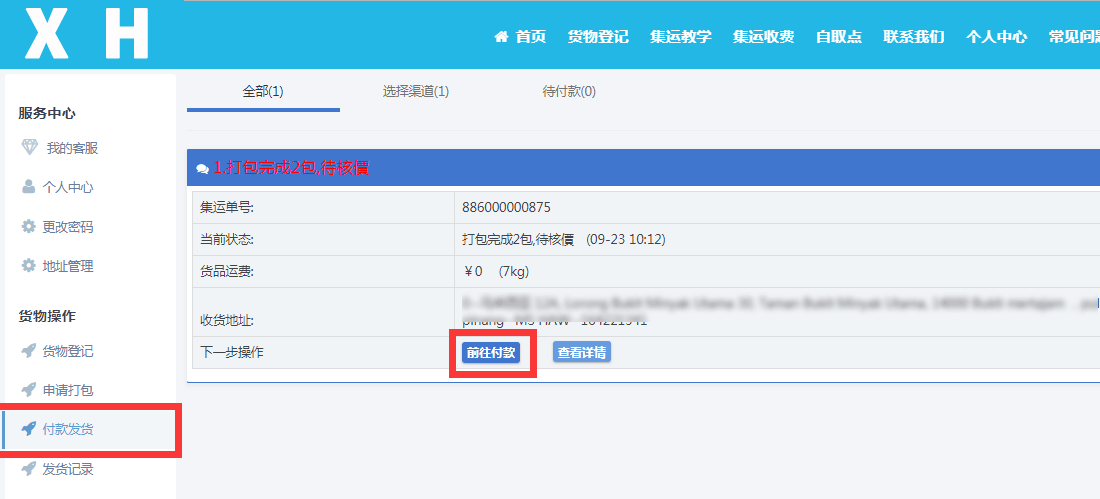Viewport: 1100px width, 499px height.
Task: Open 自取点 from the top navigation
Action: pyautogui.click(x=838, y=37)
